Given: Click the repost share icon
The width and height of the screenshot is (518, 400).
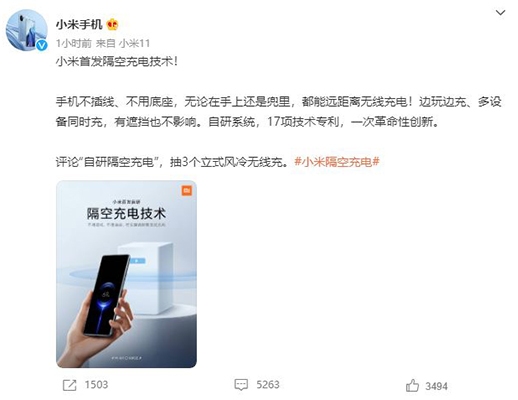Looking at the screenshot, I should tap(69, 385).
